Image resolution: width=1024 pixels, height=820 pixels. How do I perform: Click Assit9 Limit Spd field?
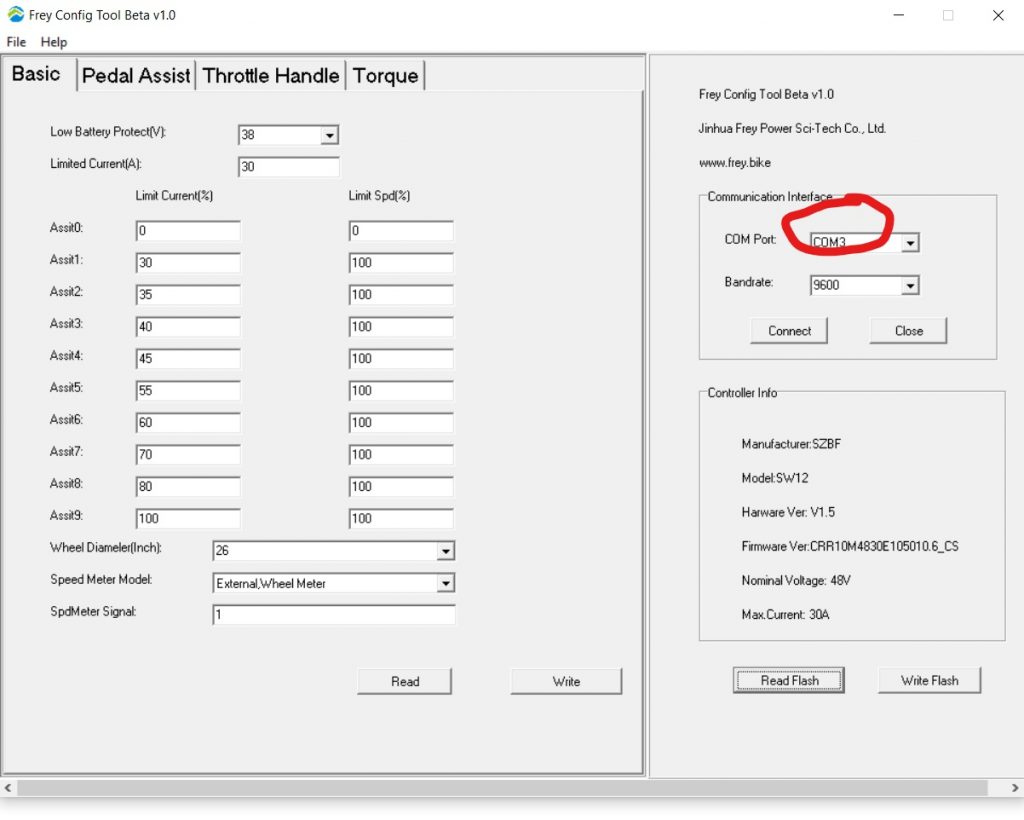coord(401,518)
